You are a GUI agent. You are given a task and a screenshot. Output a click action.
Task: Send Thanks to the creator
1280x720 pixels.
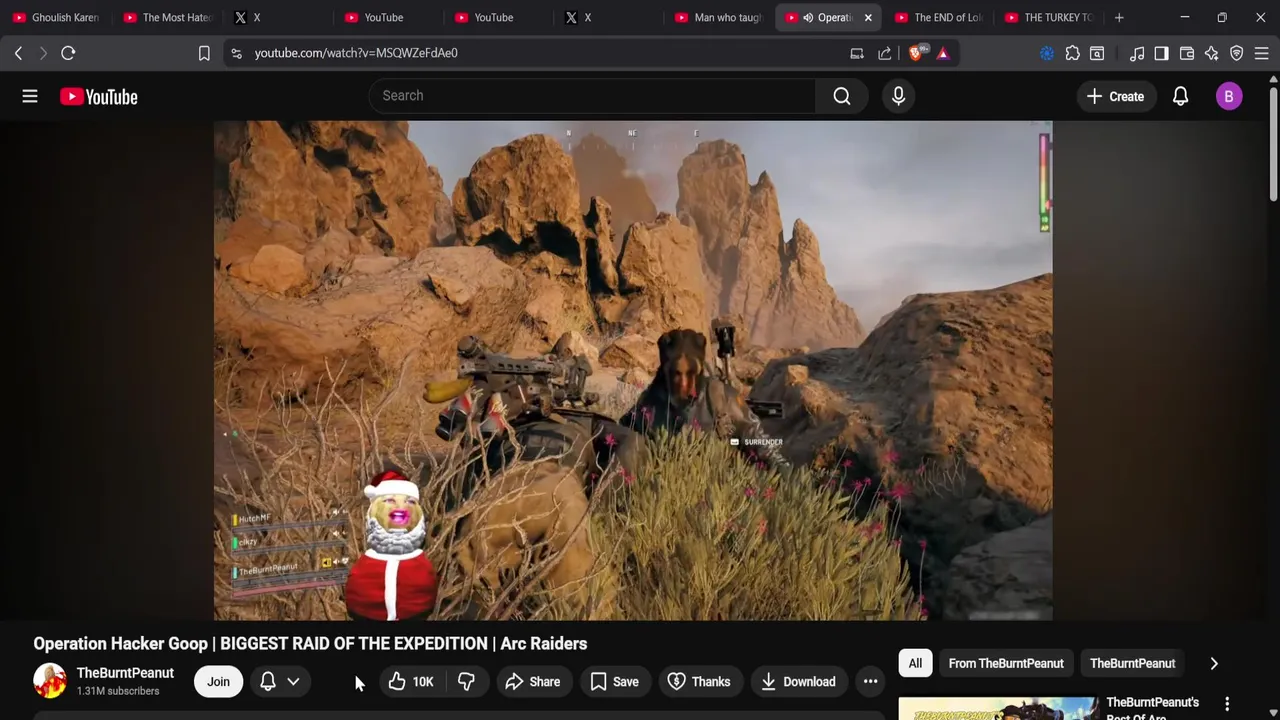(x=699, y=682)
